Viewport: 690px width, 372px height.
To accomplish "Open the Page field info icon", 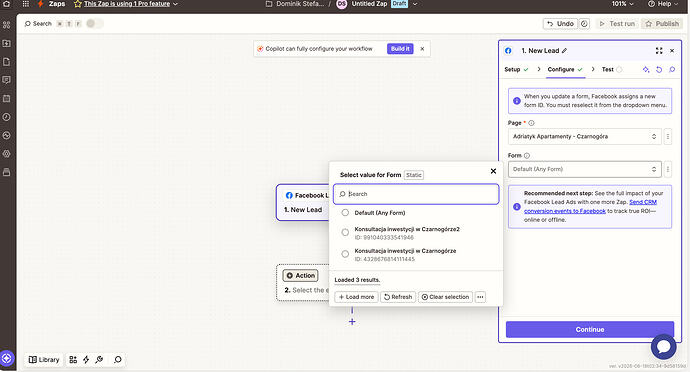I will click(x=531, y=123).
